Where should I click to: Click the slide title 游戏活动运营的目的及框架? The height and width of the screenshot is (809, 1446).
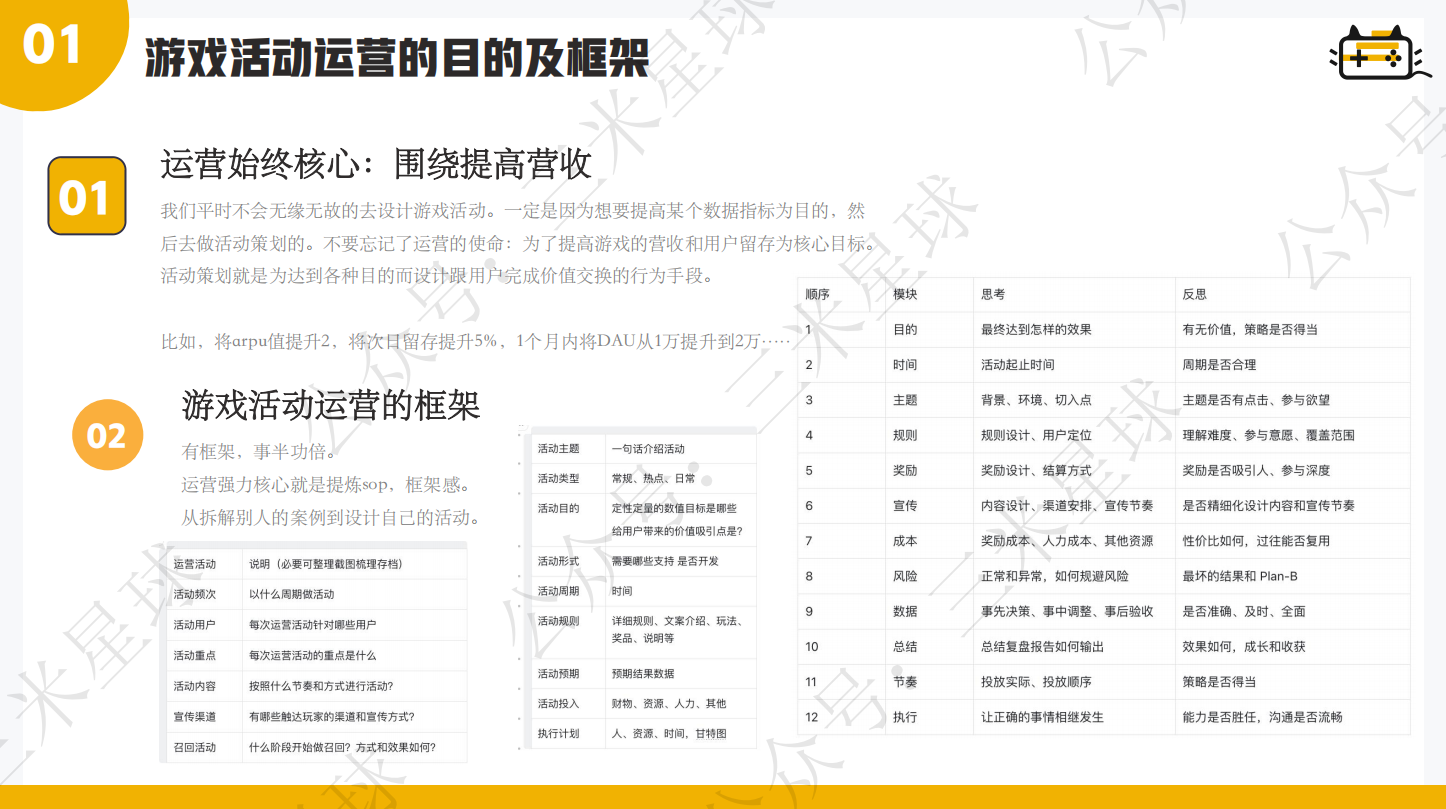coord(397,57)
